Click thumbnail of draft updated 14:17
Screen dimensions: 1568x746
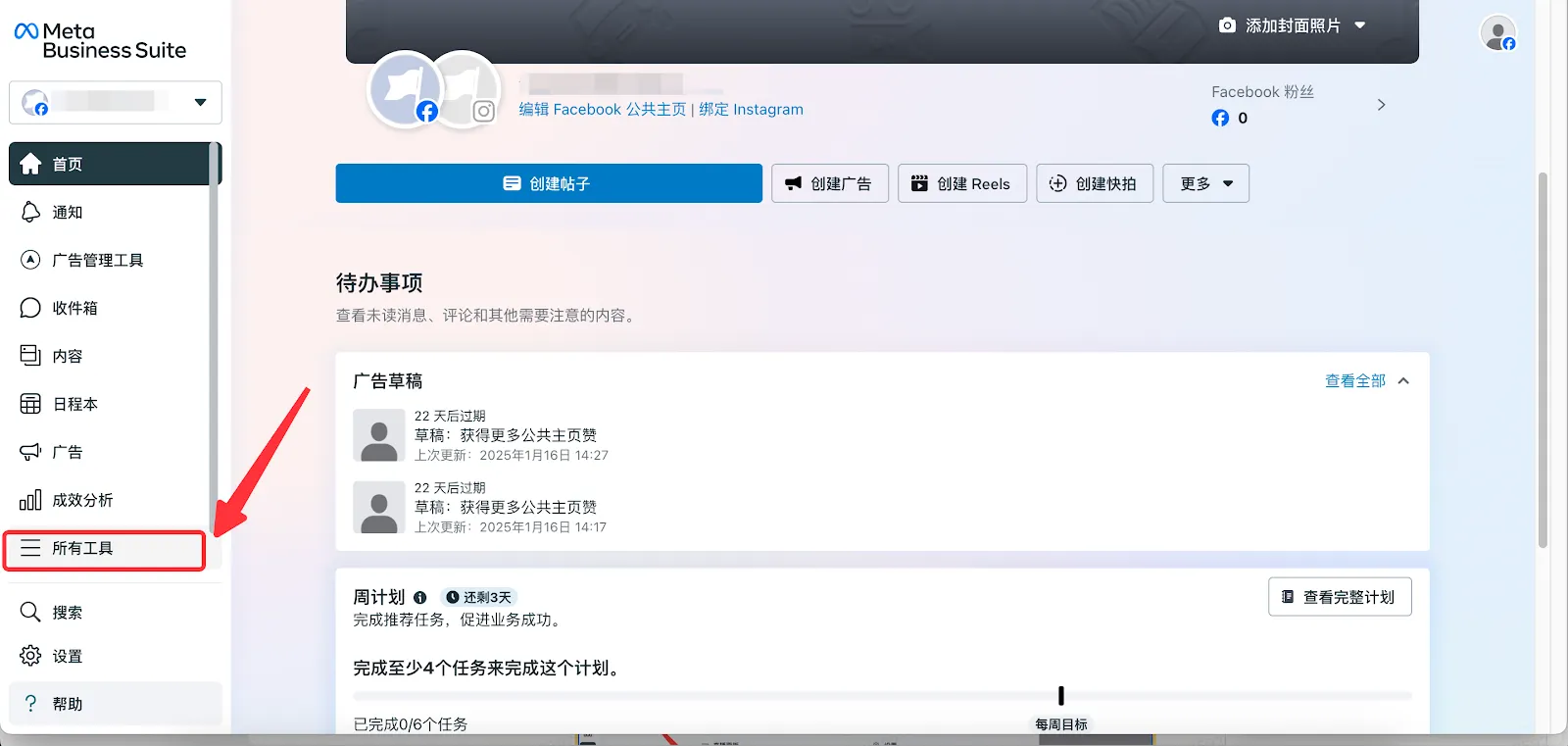(379, 507)
